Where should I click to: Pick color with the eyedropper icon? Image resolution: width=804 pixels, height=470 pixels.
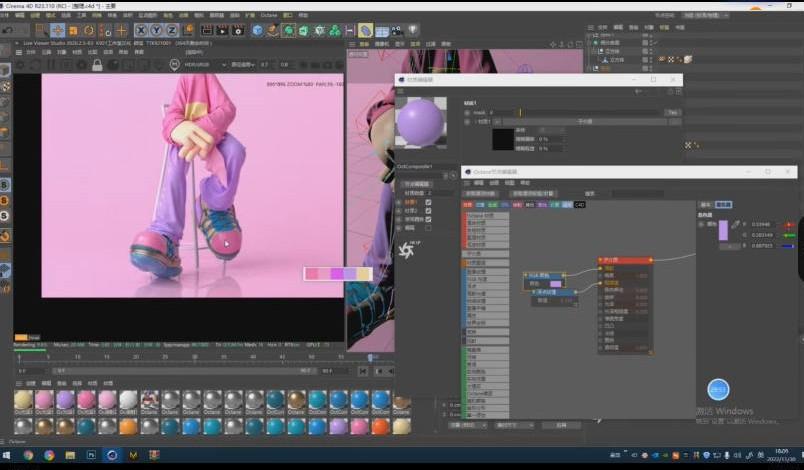coord(735,224)
